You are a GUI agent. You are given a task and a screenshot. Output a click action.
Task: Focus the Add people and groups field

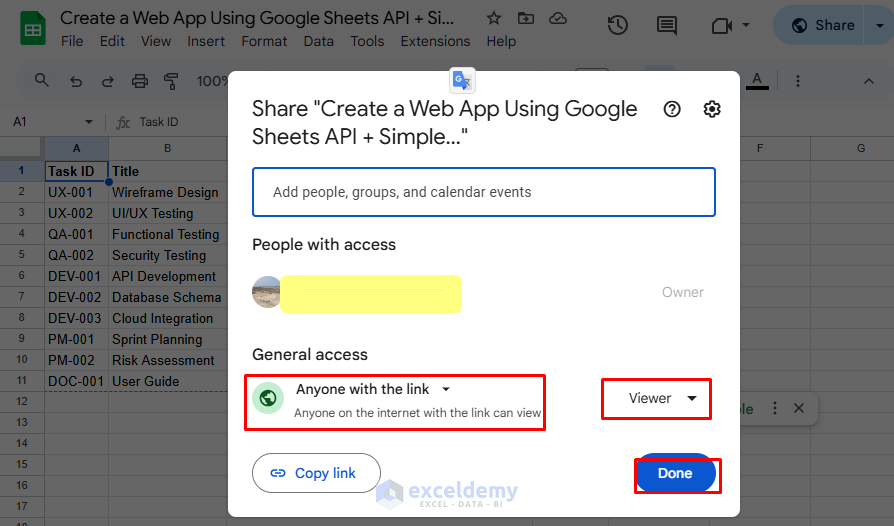pyautogui.click(x=483, y=192)
